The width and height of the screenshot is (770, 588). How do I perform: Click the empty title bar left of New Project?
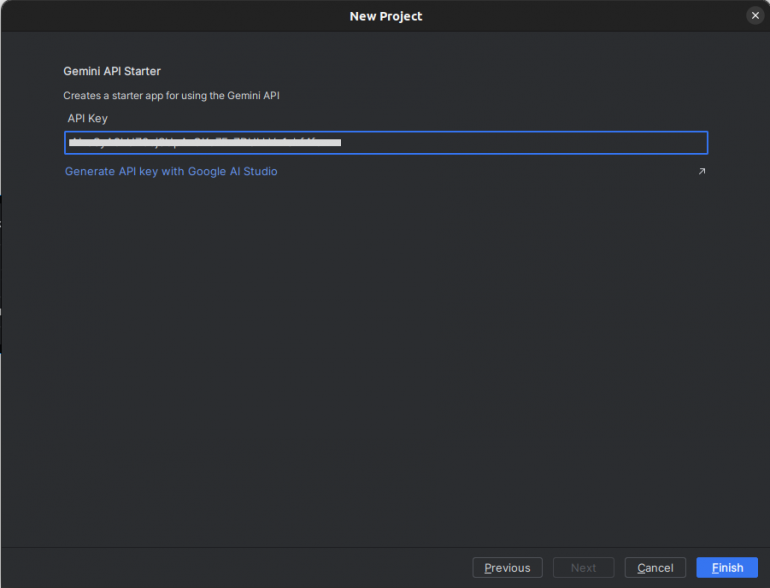click(150, 16)
